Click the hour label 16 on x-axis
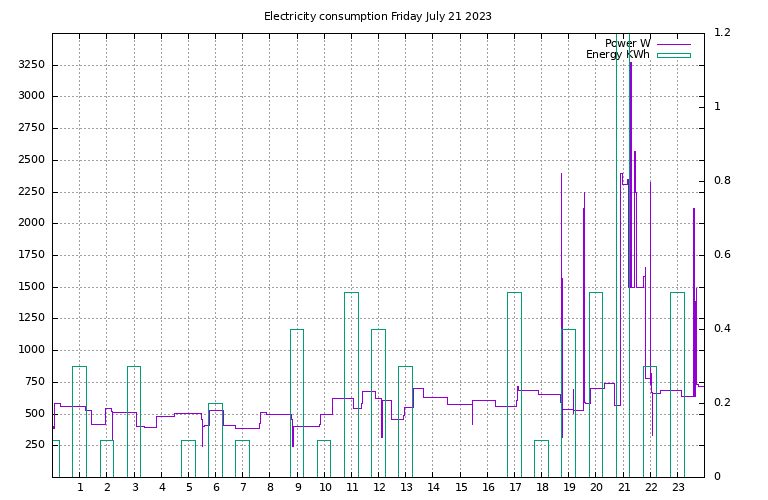Screen dimensions: 768x500 point(488,488)
